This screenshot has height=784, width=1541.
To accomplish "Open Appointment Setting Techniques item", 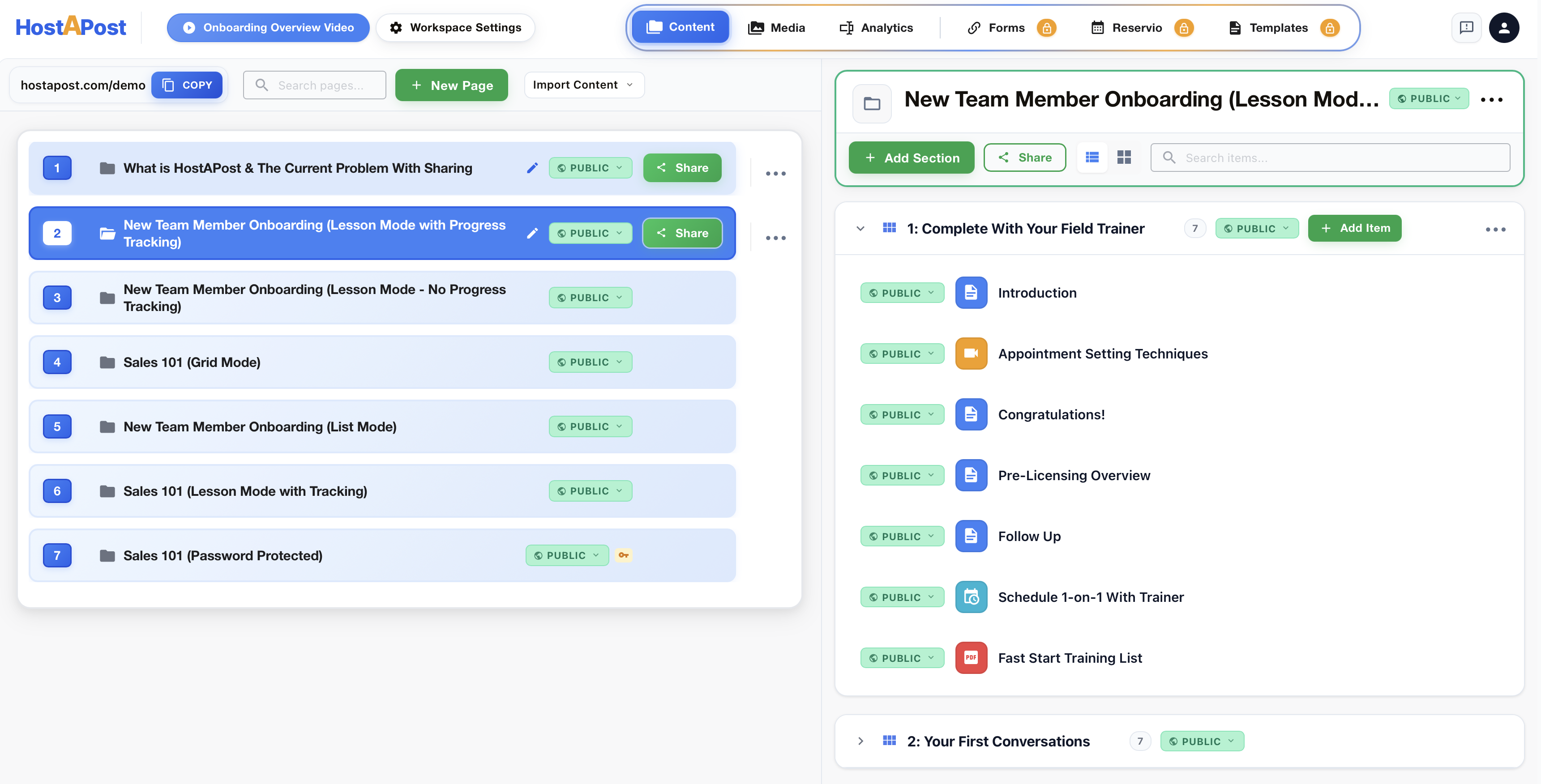I will (1103, 354).
